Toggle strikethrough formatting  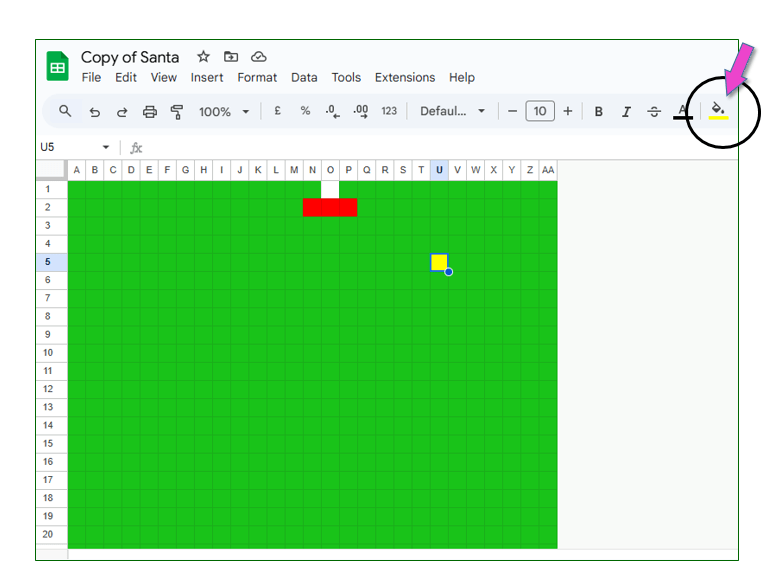click(654, 112)
